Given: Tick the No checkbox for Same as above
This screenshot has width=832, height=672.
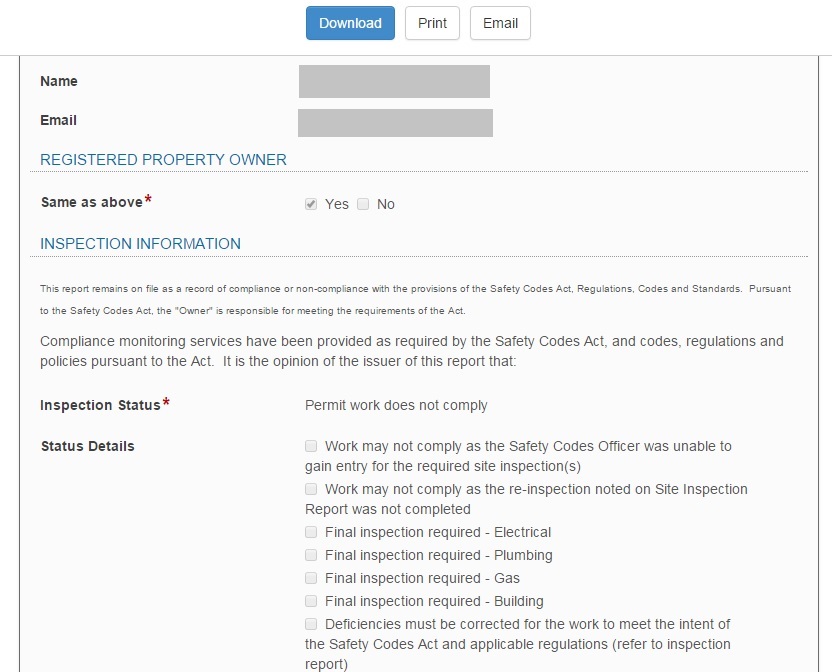Looking at the screenshot, I should coord(363,204).
